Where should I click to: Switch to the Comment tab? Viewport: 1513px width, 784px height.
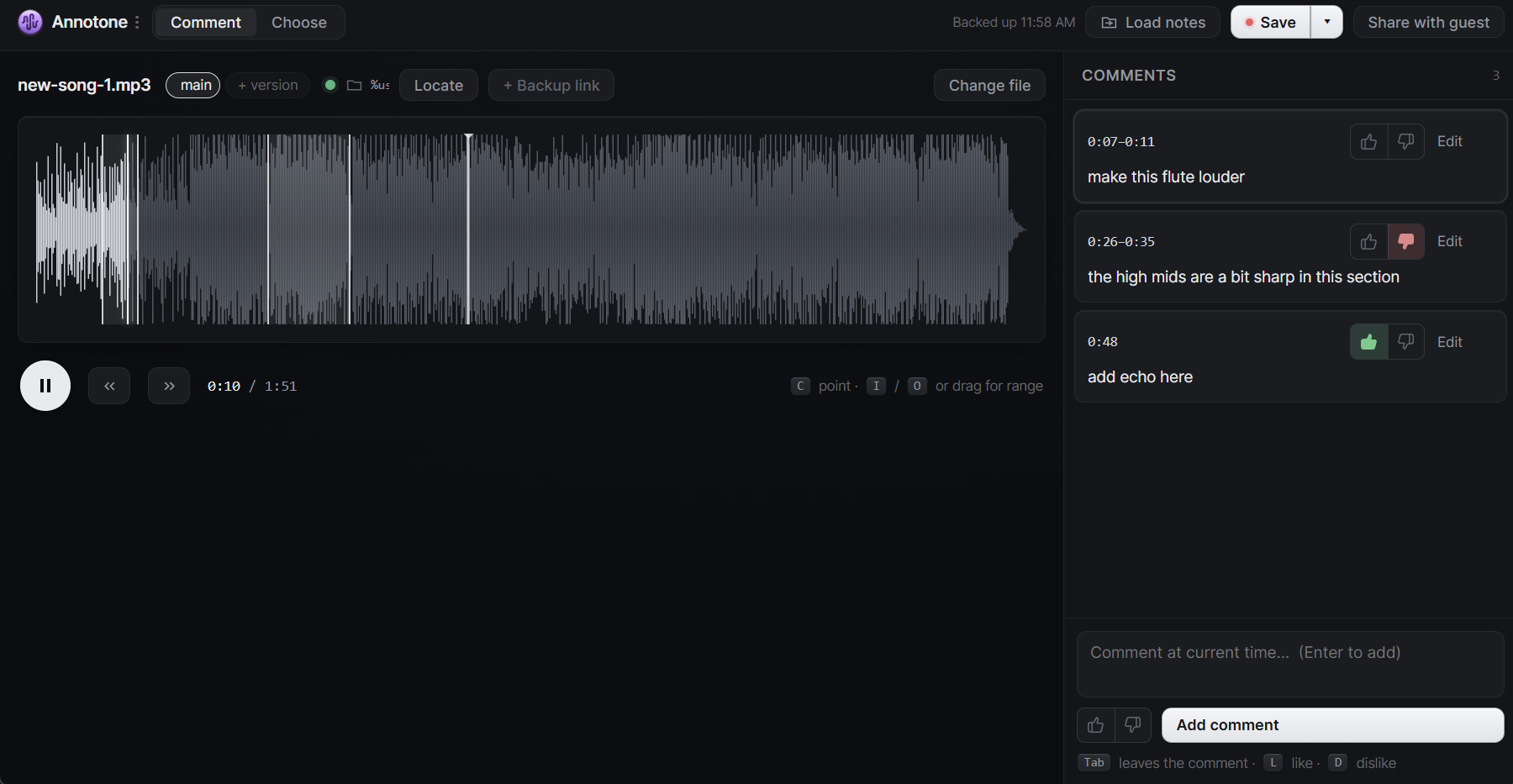[x=205, y=22]
